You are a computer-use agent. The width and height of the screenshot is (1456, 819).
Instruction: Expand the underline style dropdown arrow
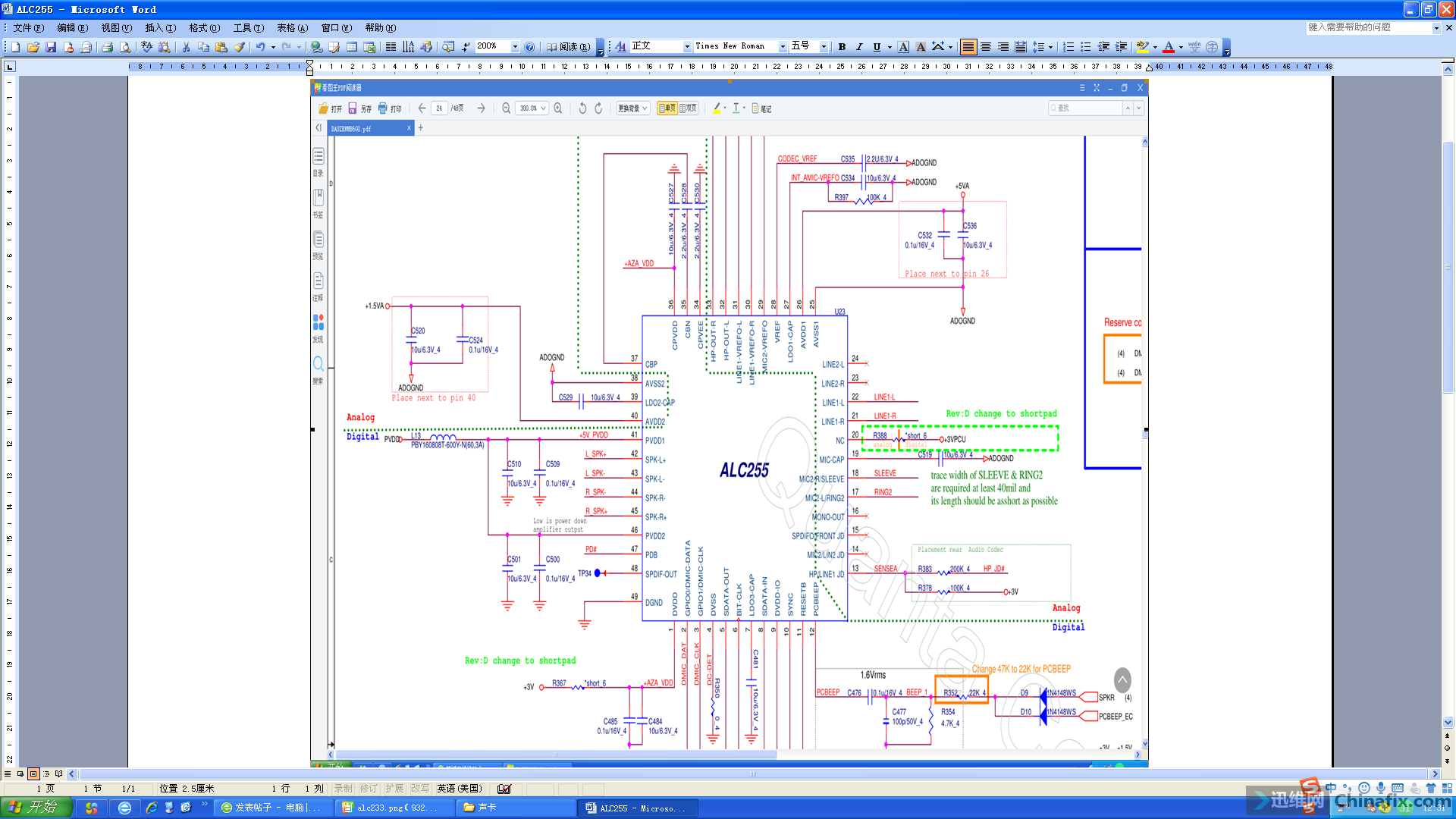889,47
